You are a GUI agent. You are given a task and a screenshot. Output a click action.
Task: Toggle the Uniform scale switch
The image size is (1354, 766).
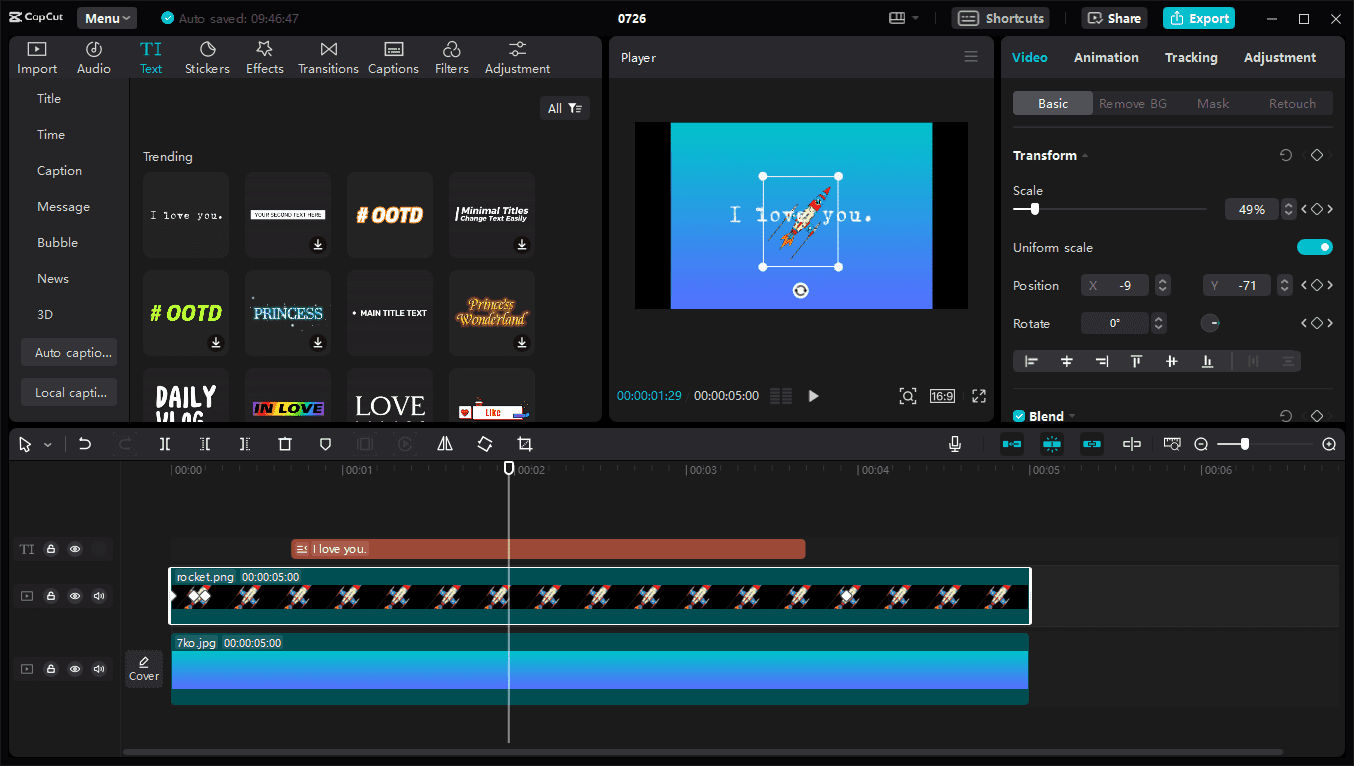click(x=1315, y=247)
